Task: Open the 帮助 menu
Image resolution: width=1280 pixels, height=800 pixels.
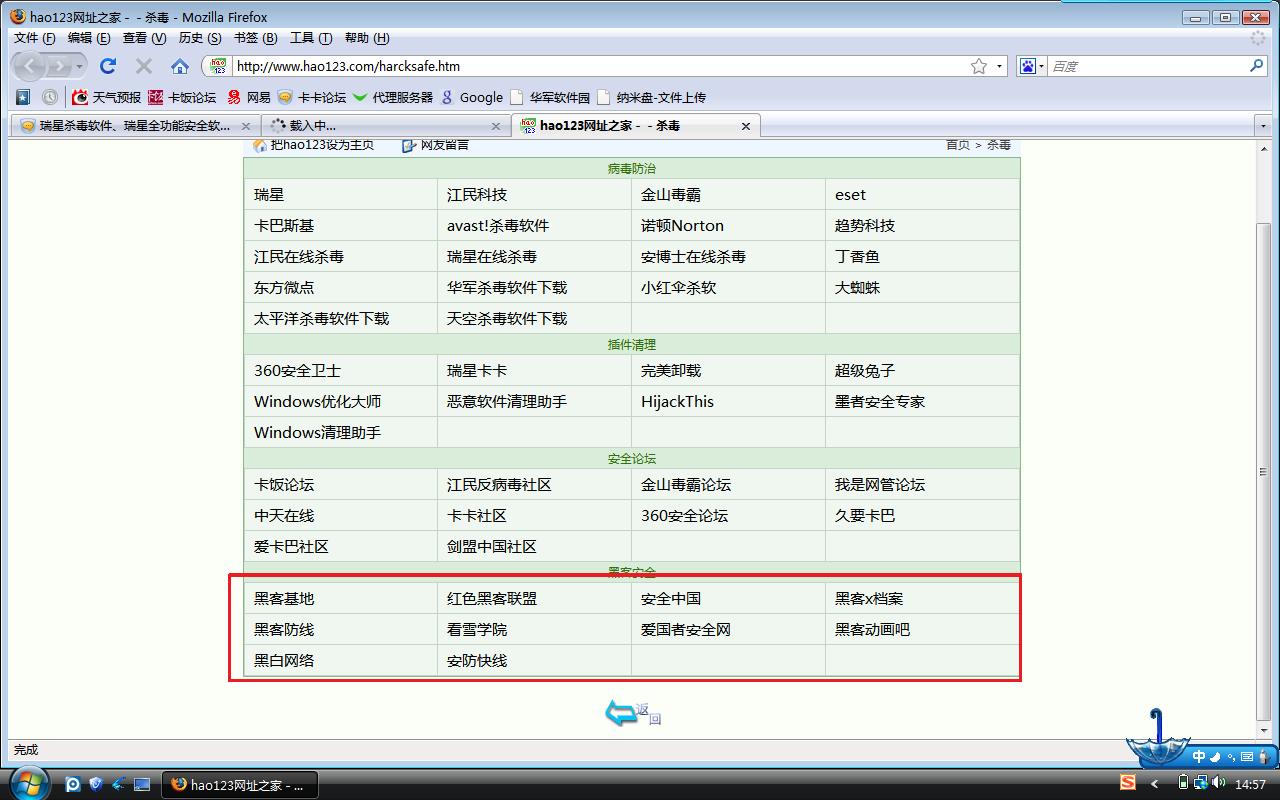Action: pos(366,38)
